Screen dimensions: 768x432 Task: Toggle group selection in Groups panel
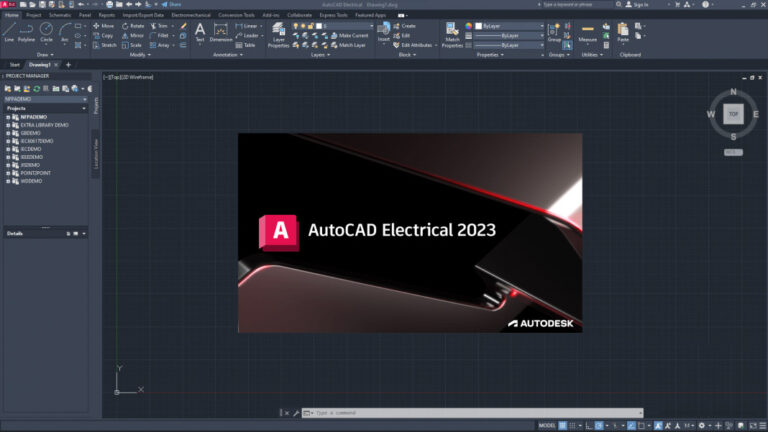click(567, 45)
